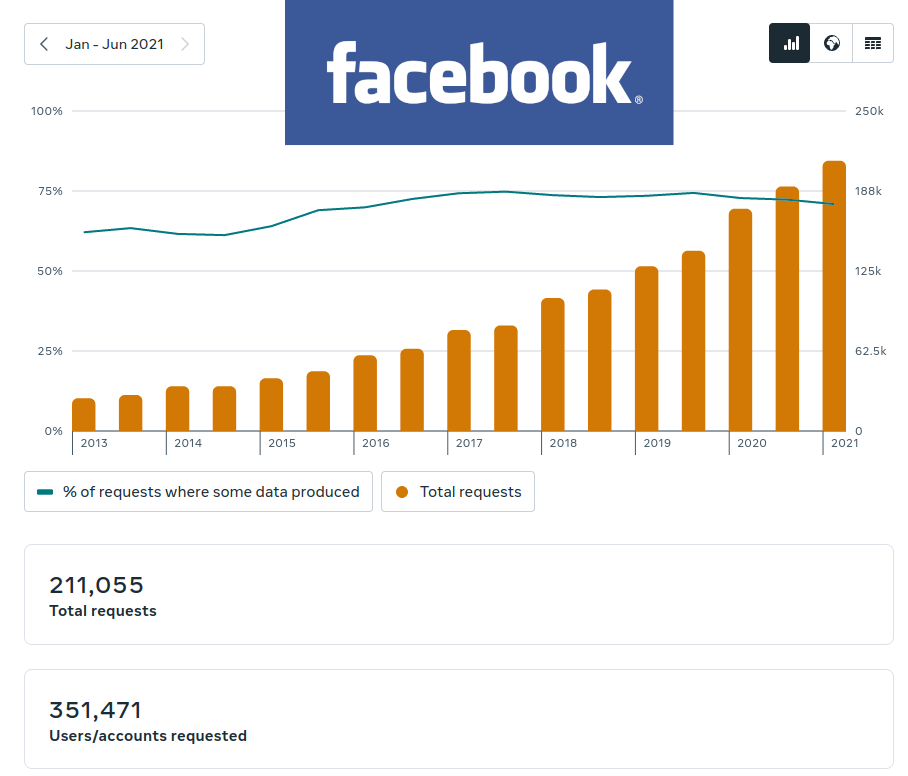This screenshot has width=908, height=776.
Task: Open the globe map view
Action: click(831, 44)
